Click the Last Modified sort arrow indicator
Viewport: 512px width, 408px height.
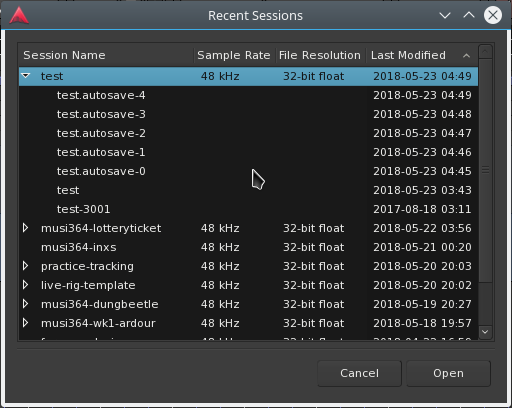[467, 56]
